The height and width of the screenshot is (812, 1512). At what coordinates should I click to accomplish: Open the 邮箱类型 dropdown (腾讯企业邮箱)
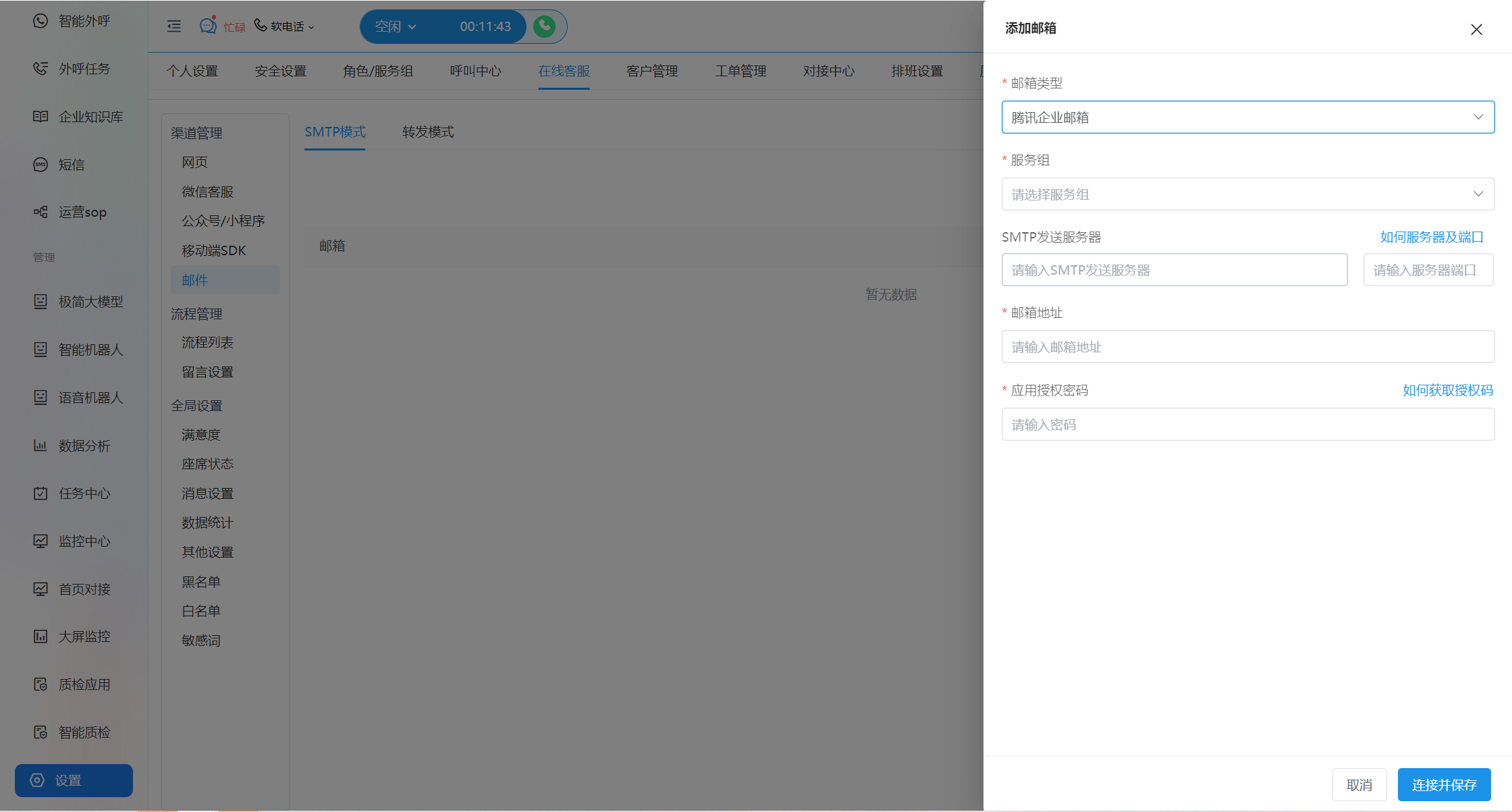(x=1247, y=117)
